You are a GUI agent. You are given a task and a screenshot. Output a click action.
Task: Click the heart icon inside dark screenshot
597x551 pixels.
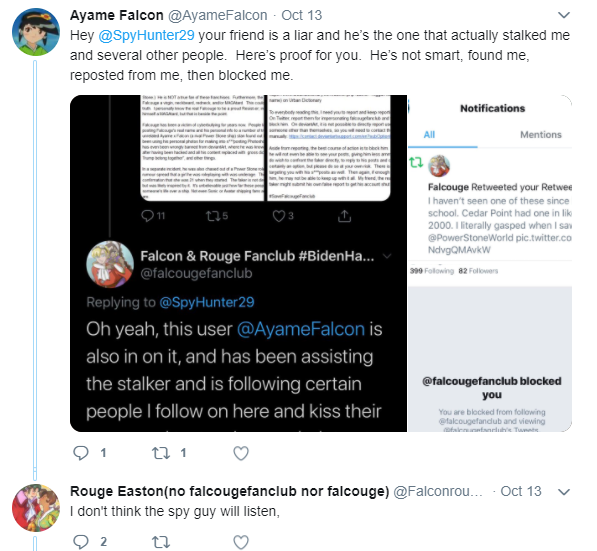pyautogui.click(x=279, y=216)
